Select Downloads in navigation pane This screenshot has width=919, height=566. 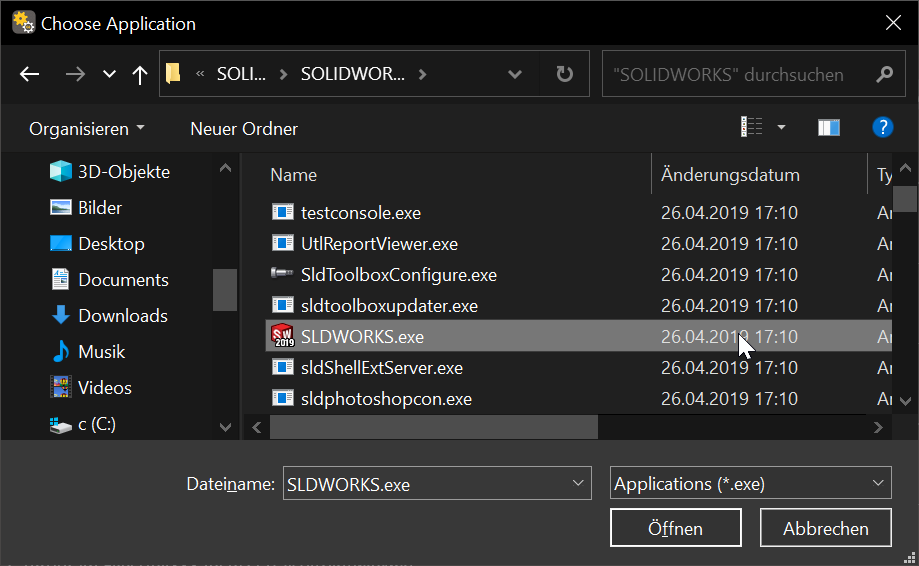pos(110,316)
